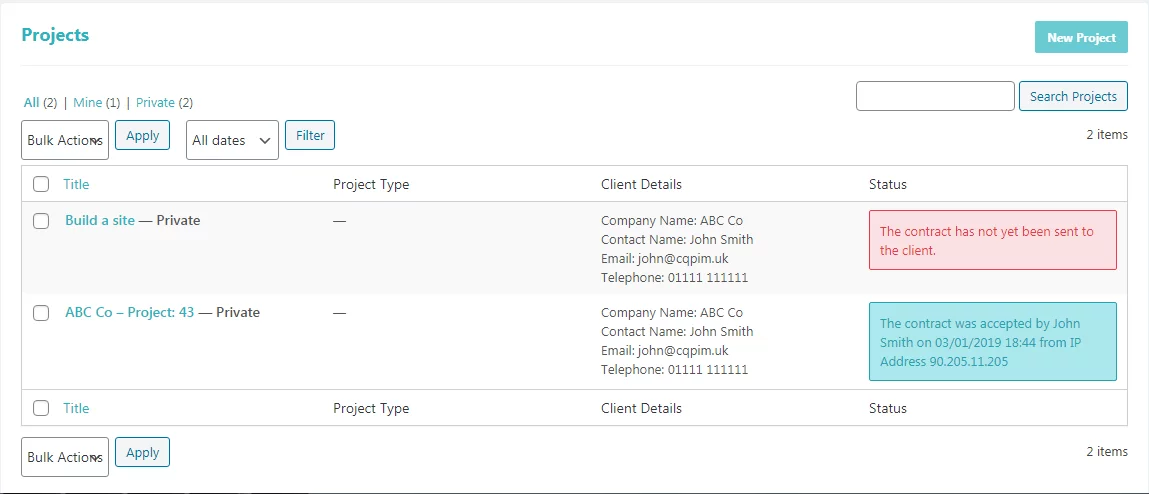The image size is (1149, 494).
Task: Sort by Title column header
Action: (76, 184)
